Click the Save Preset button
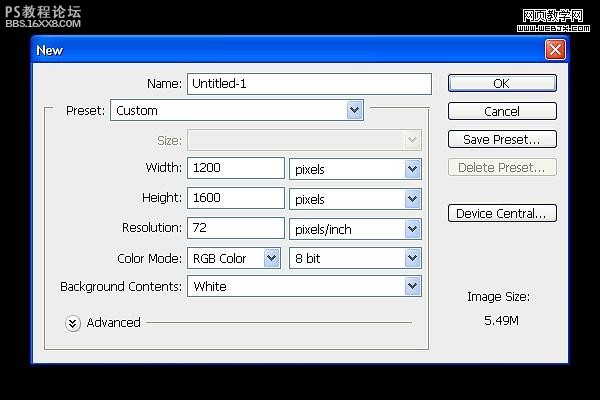 click(x=502, y=139)
